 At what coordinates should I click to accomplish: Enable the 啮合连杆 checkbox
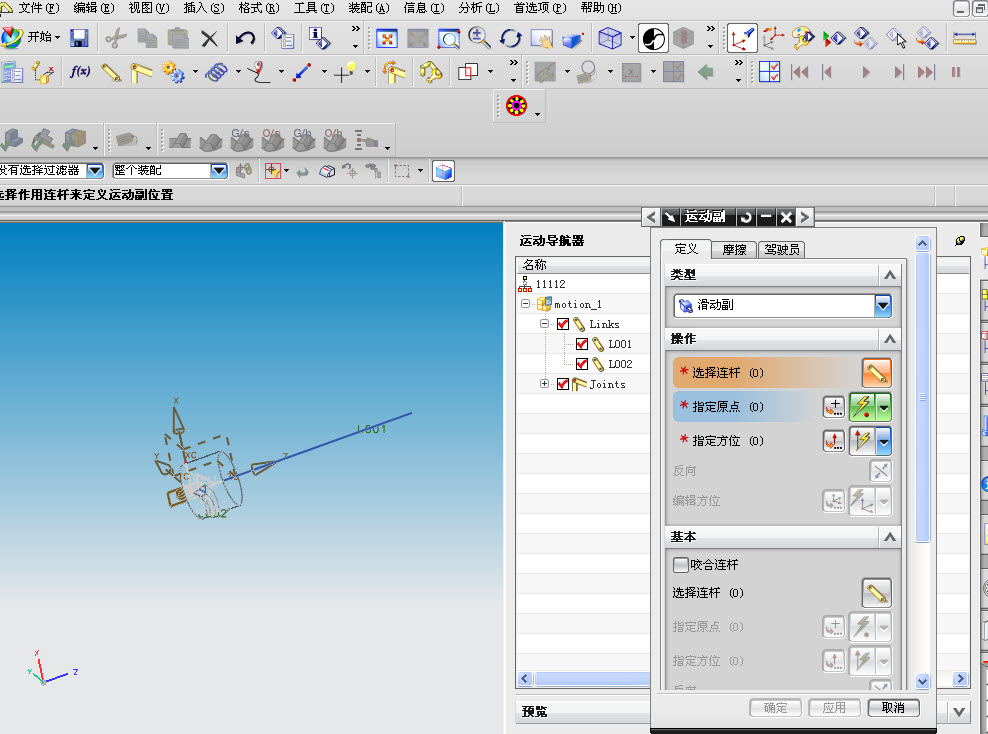click(681, 565)
